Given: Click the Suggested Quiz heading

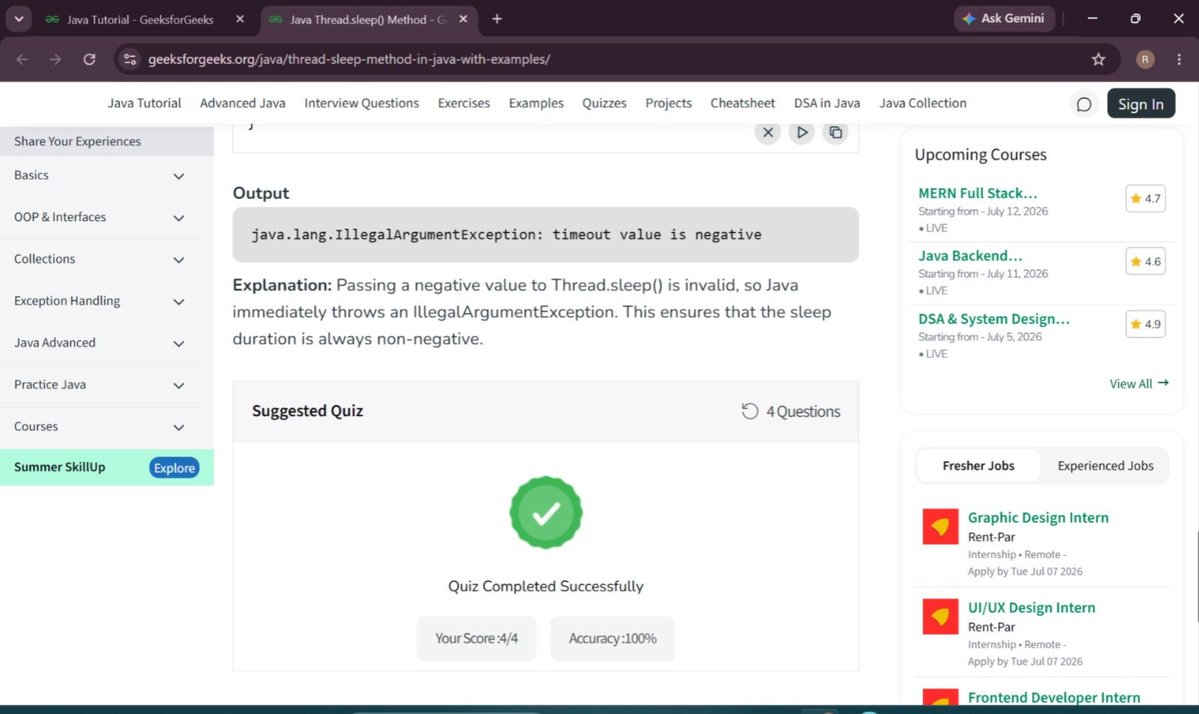Looking at the screenshot, I should coord(307,411).
